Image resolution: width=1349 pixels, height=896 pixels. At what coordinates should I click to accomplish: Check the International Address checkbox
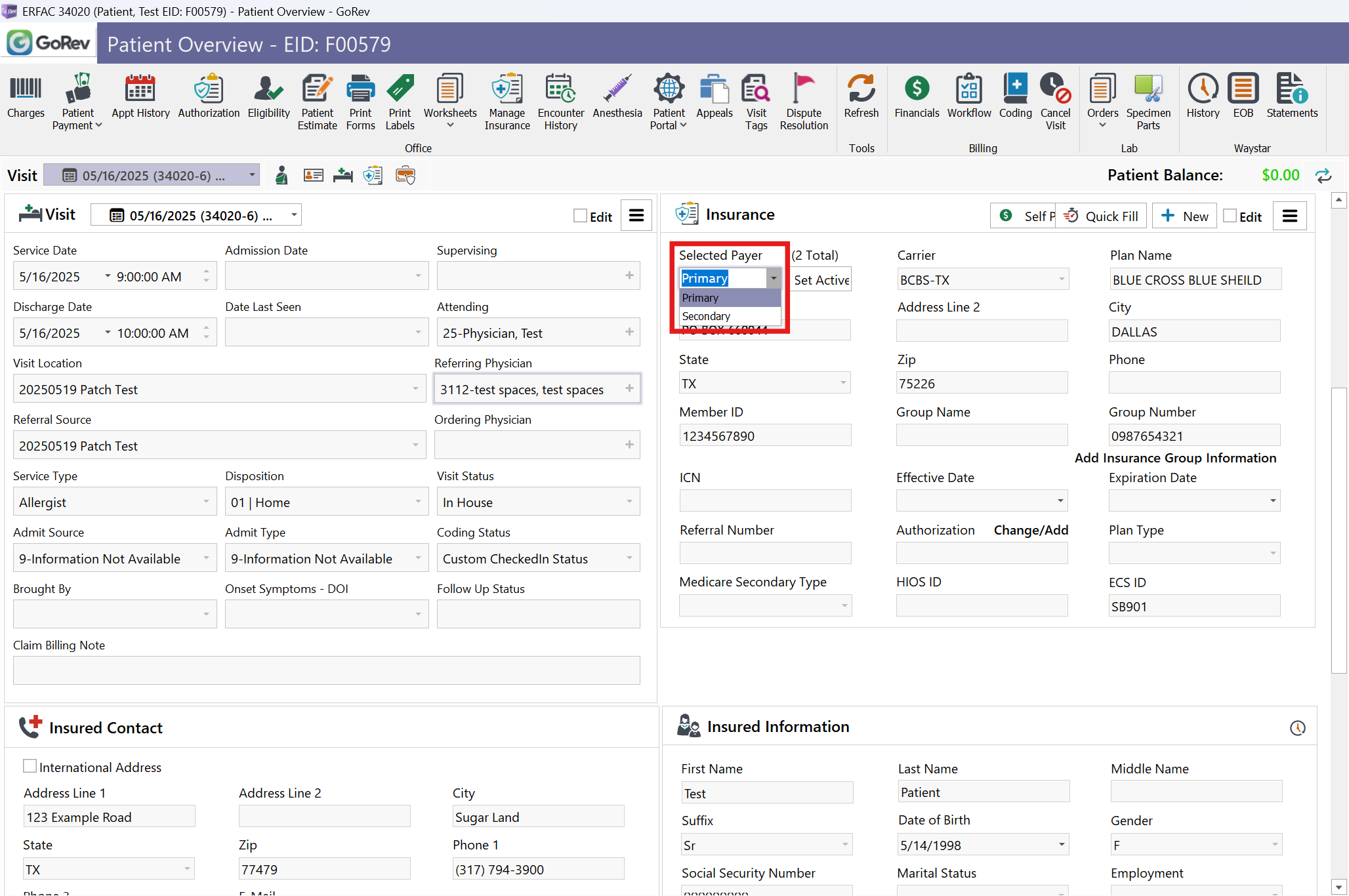click(30, 766)
